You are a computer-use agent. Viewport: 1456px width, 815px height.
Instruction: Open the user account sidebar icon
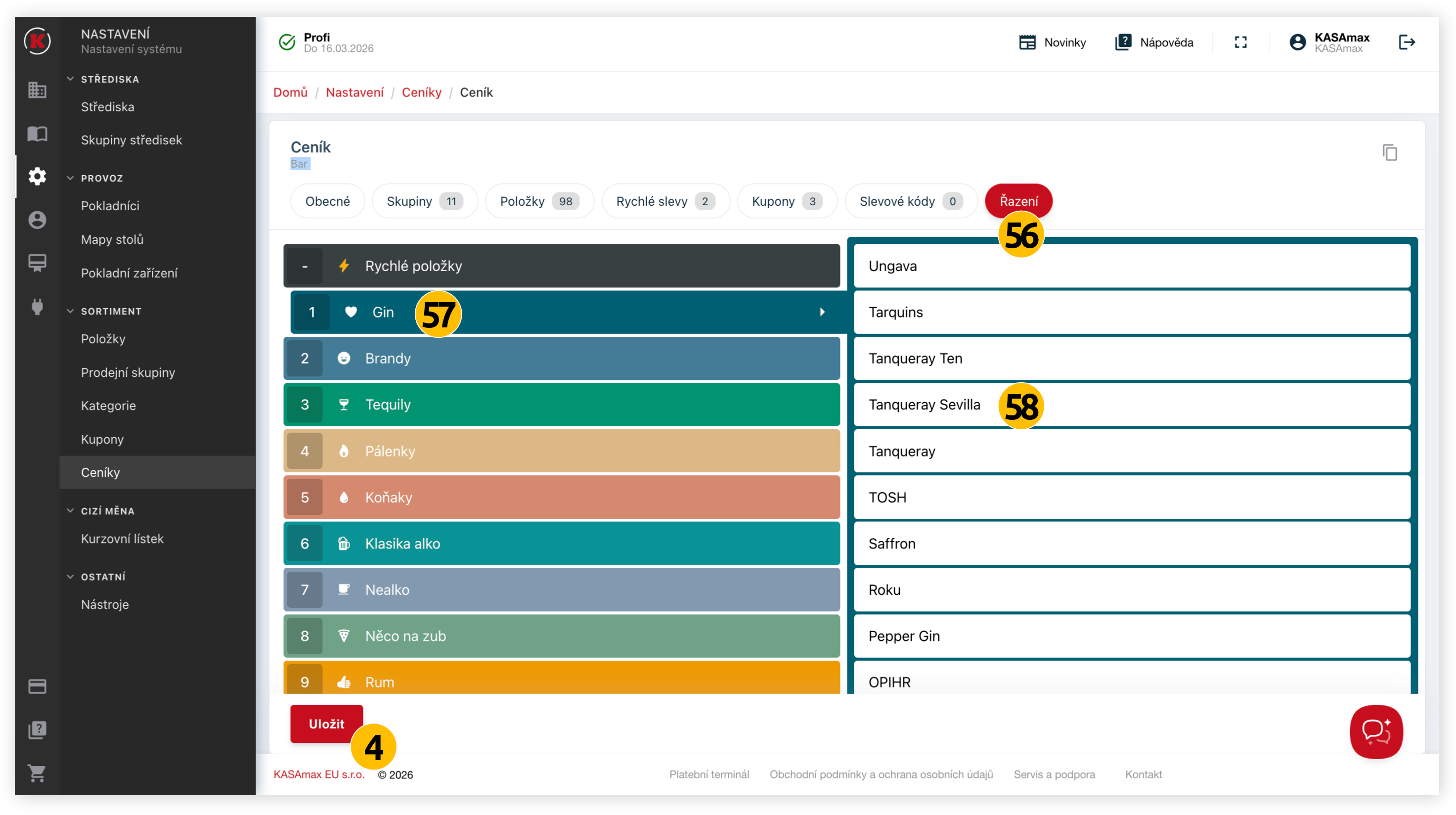pyautogui.click(x=37, y=220)
